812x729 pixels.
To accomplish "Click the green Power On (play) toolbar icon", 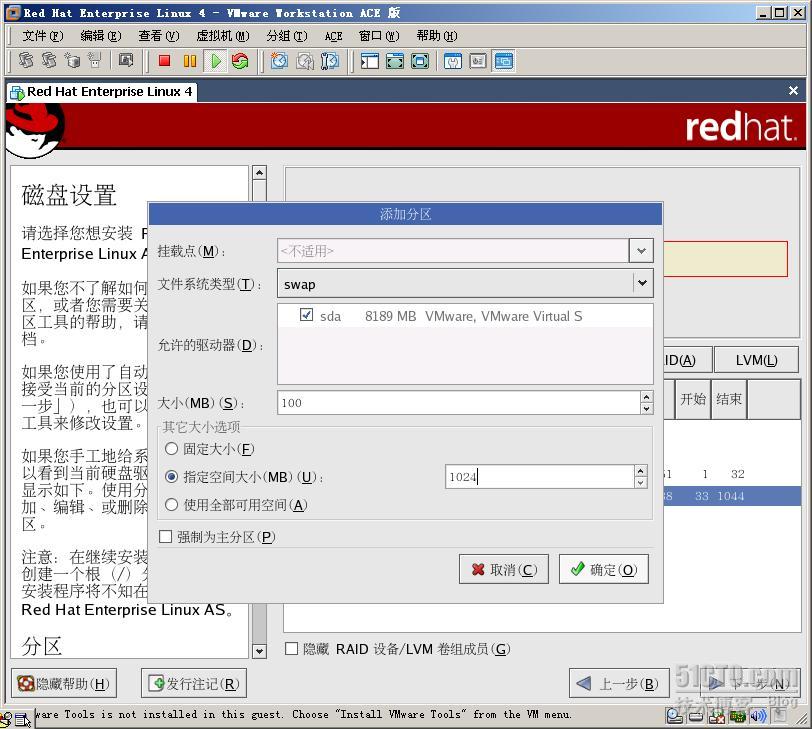I will point(215,61).
